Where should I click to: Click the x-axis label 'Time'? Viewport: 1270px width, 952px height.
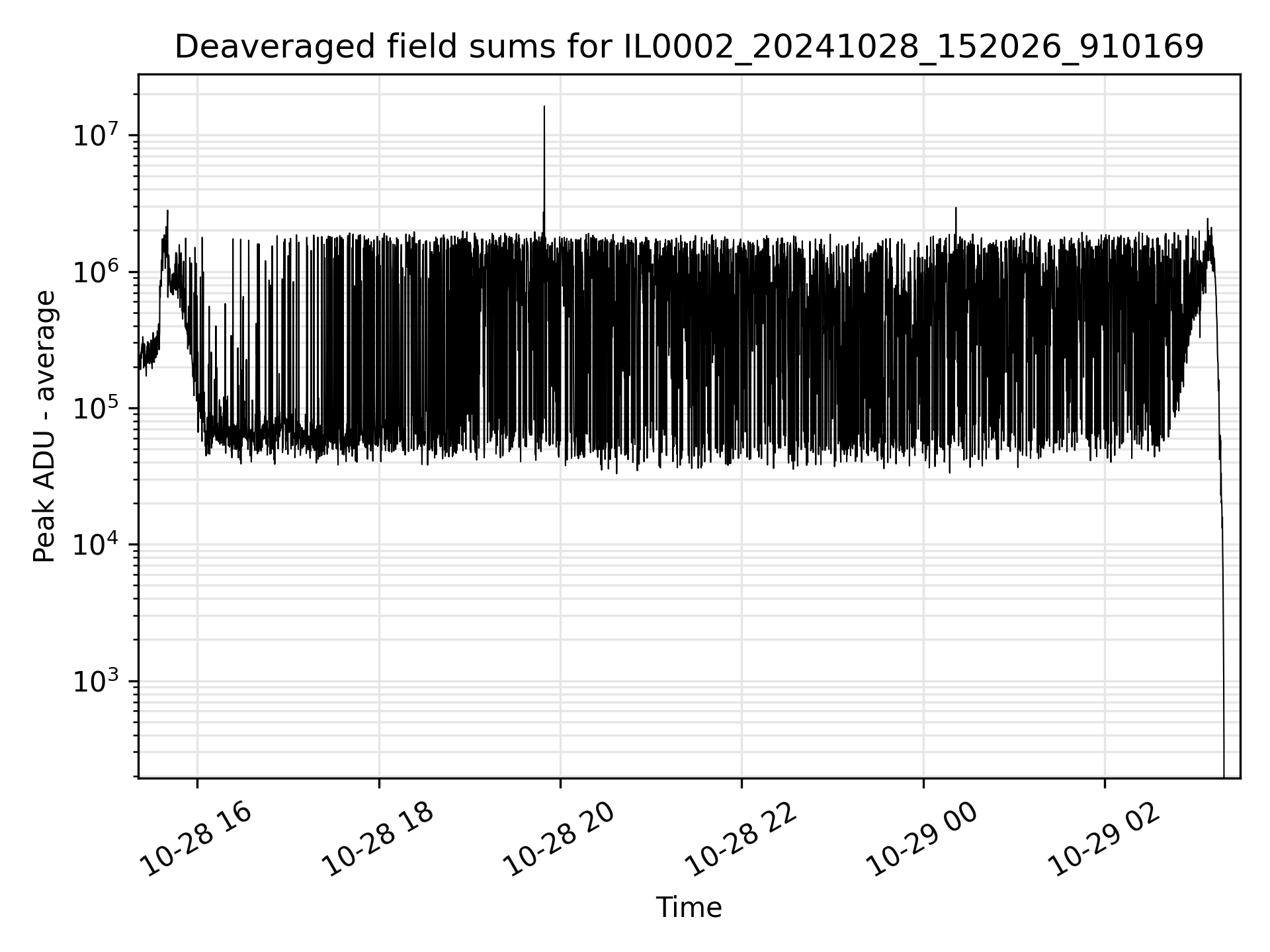pos(689,908)
